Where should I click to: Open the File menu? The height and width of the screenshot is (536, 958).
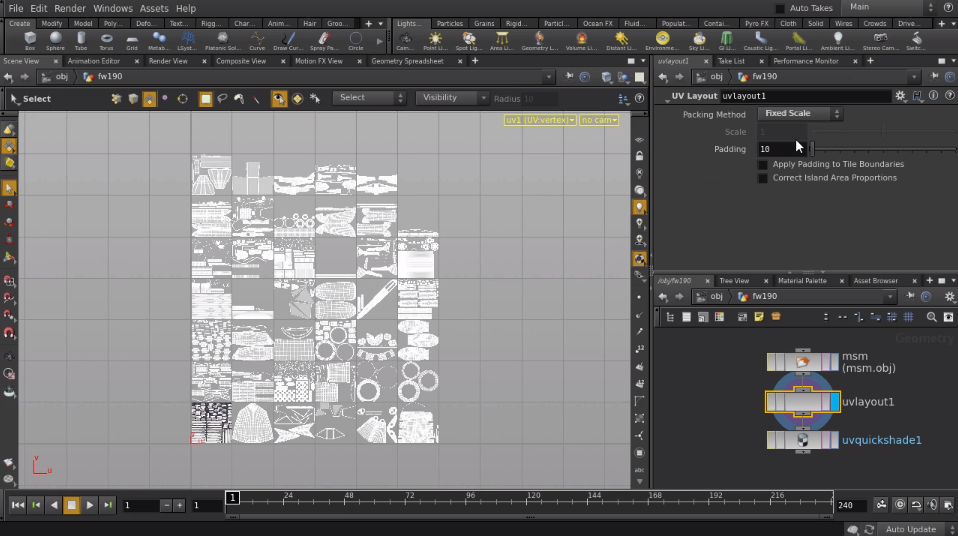(x=15, y=9)
